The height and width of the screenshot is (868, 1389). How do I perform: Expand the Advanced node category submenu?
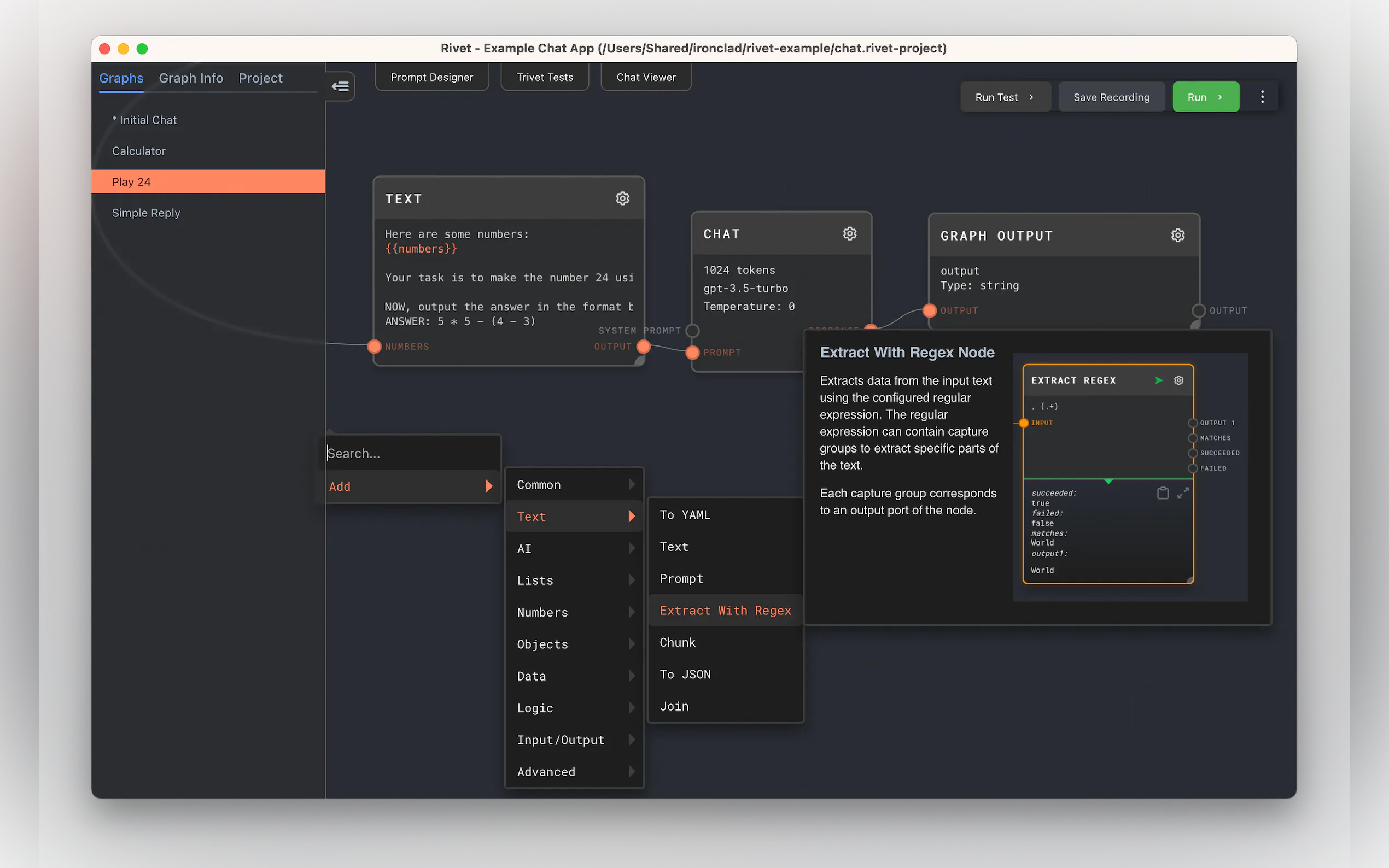tap(574, 772)
